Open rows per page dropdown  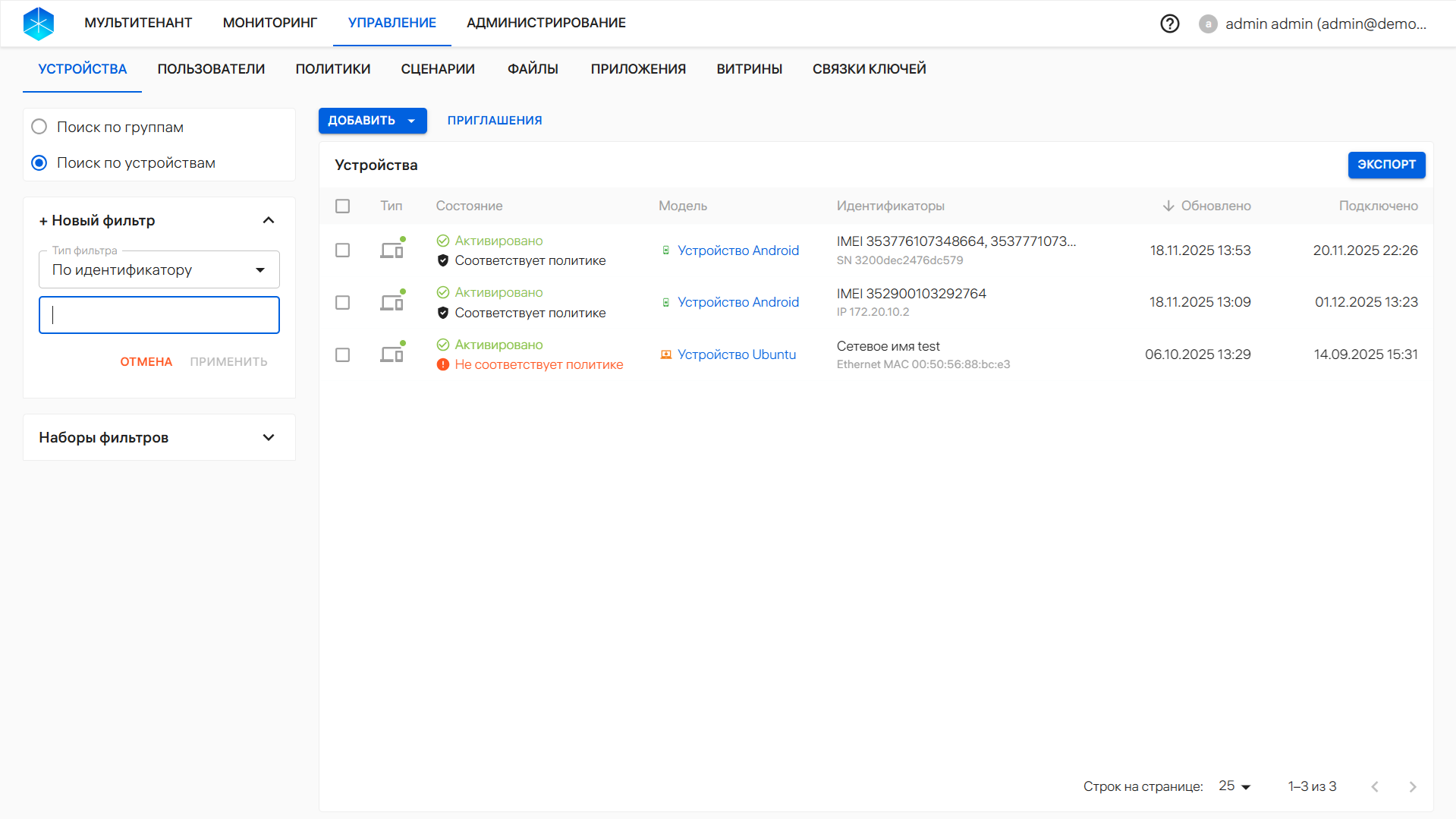pyautogui.click(x=1234, y=786)
